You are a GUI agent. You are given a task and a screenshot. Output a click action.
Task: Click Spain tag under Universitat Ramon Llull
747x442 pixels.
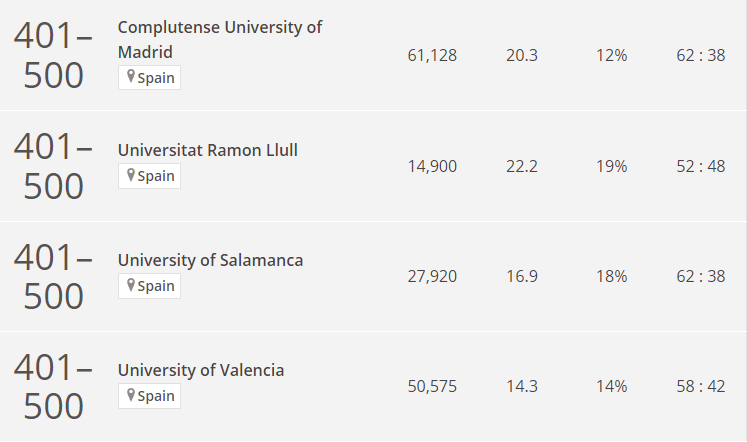click(x=150, y=176)
